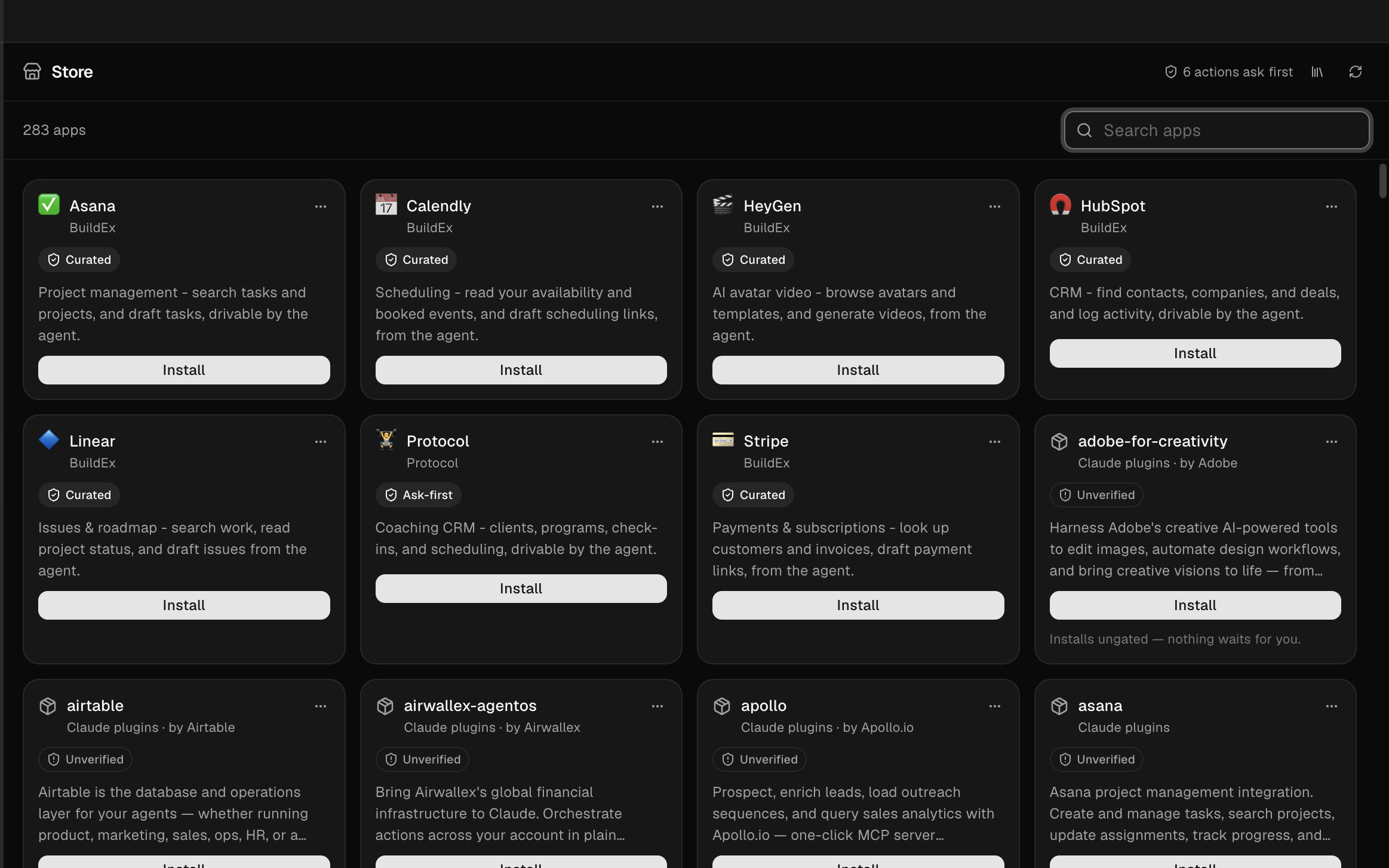Click the Curated badge on Linear card
Viewport: 1389px width, 868px height.
pos(79,495)
